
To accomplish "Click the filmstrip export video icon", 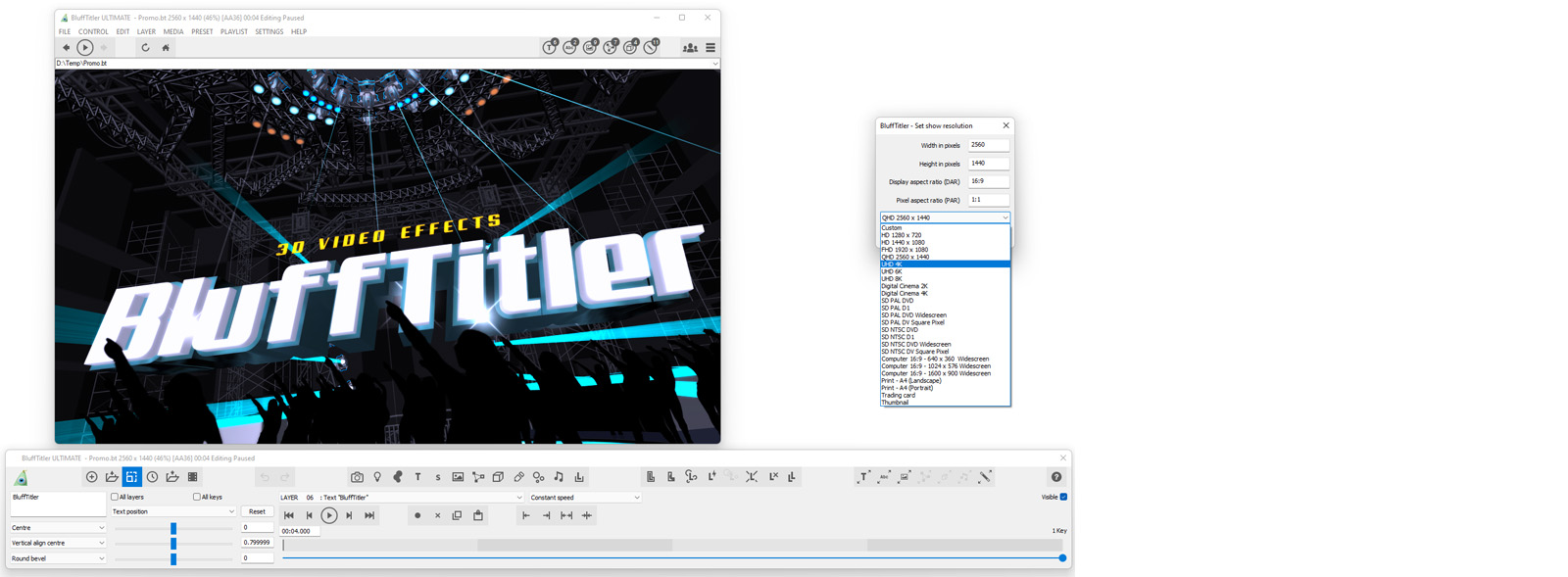I will (x=193, y=477).
